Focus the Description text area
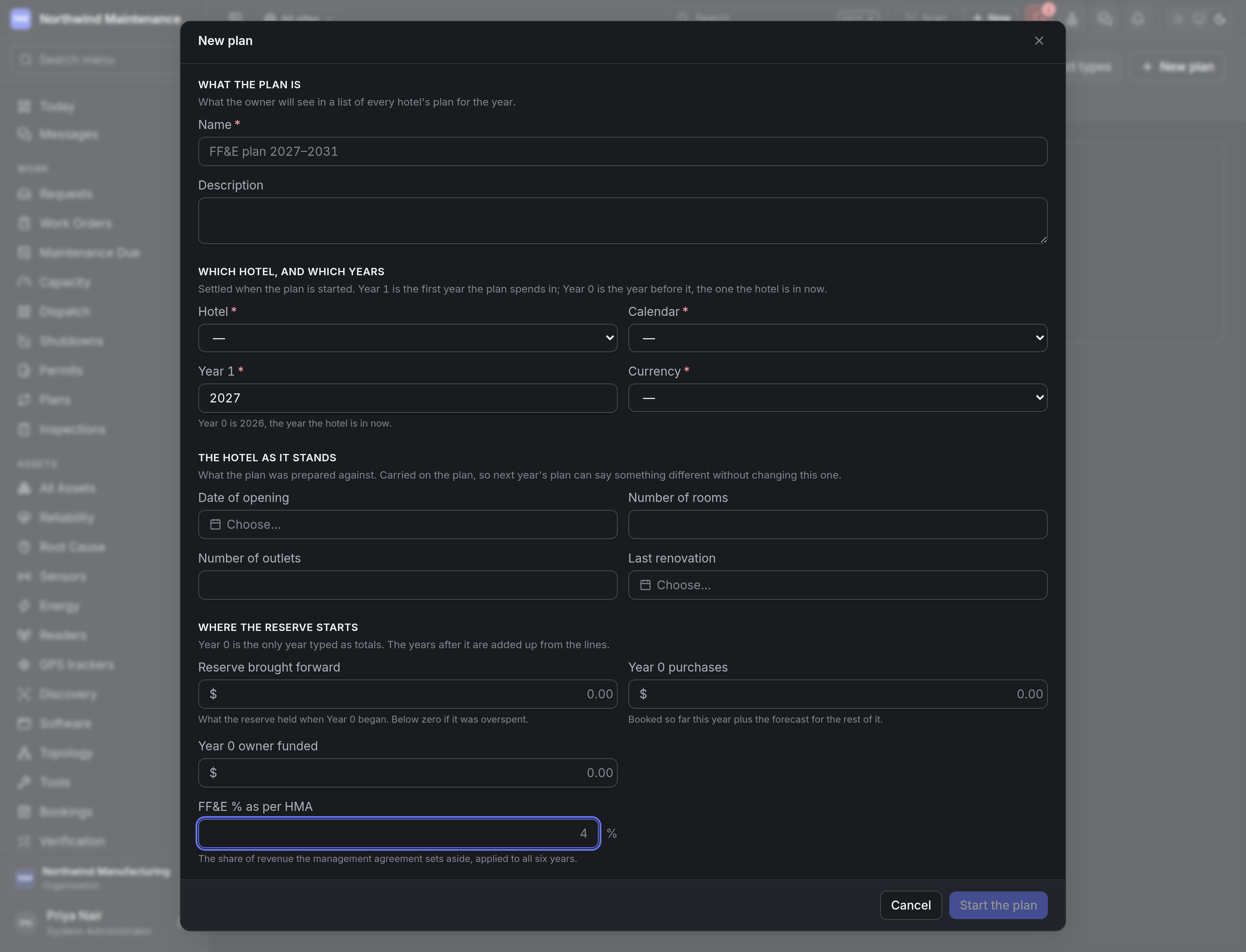Viewport: 1246px width, 952px height. pyautogui.click(x=622, y=220)
